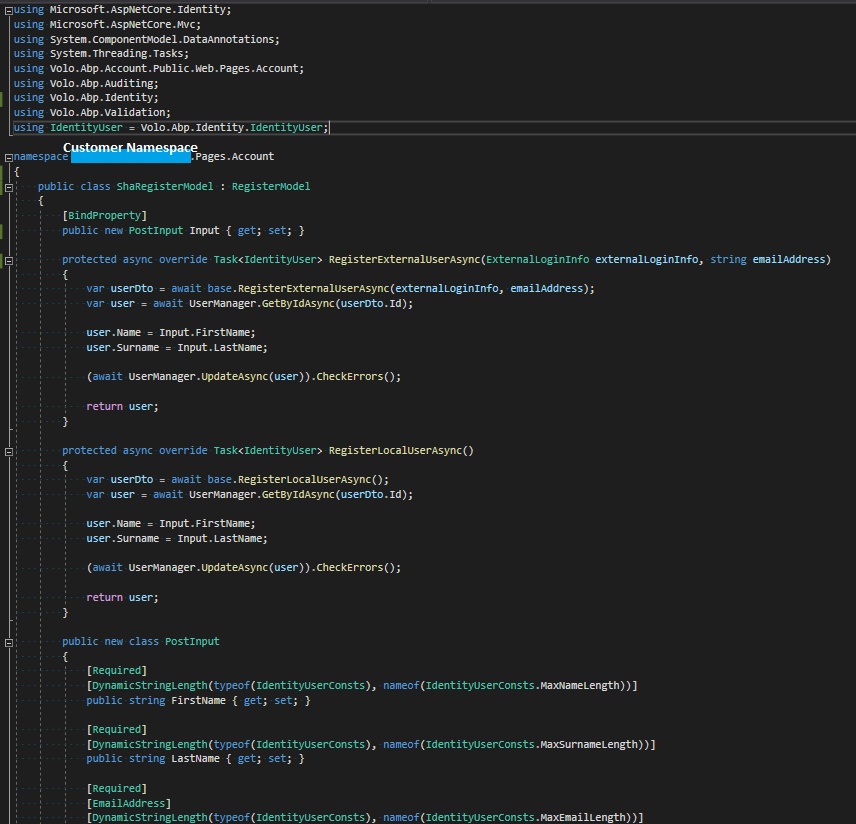
Task: Click the EmailAddress attribute
Action: pos(128,804)
